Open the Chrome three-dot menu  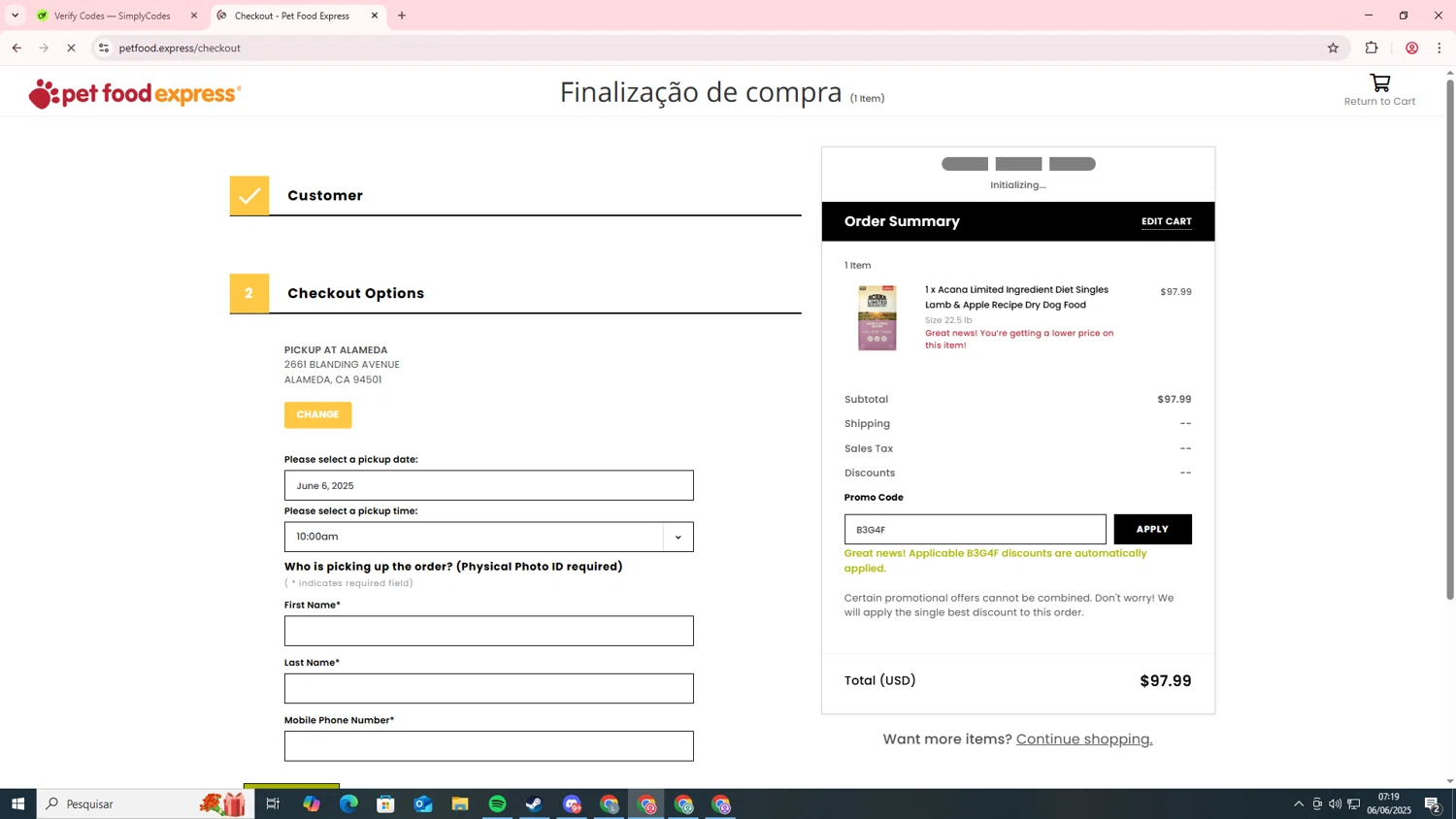[x=1439, y=48]
